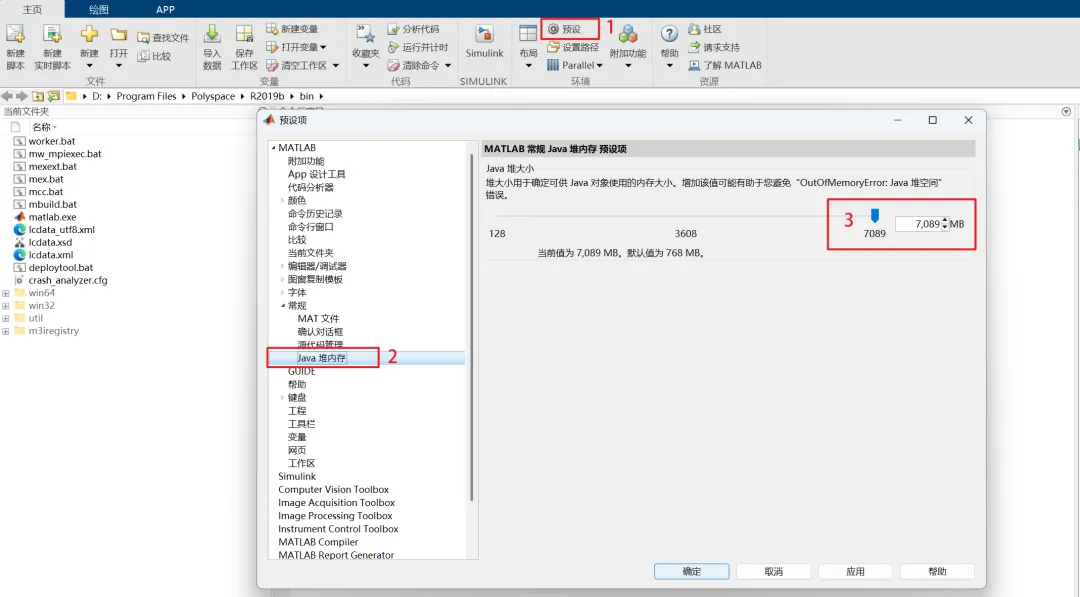The width and height of the screenshot is (1080, 597).
Task: Click New Variable (新建变量) button
Action: (x=293, y=29)
